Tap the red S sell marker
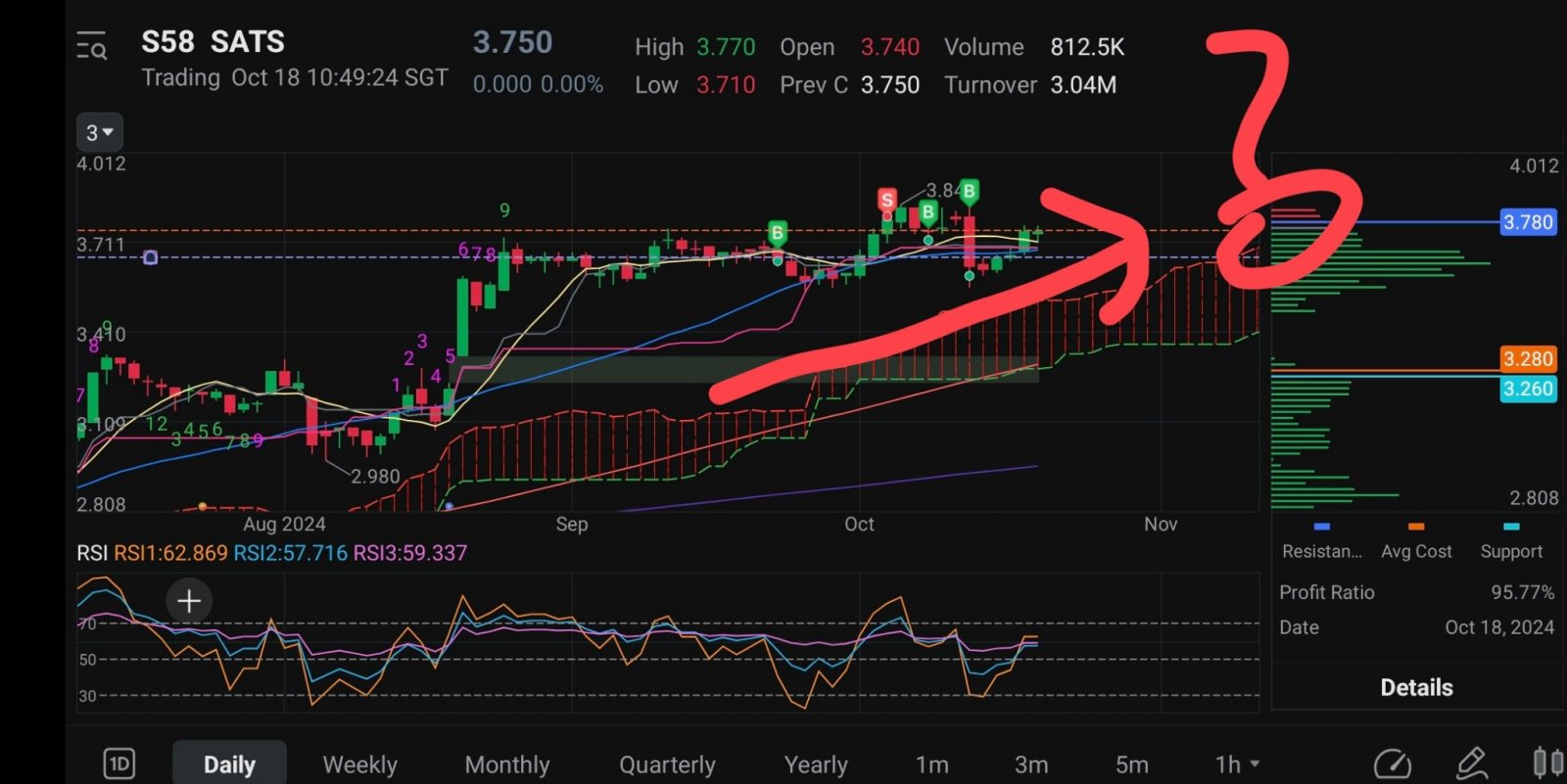The height and width of the screenshot is (784, 1567). coord(887,200)
